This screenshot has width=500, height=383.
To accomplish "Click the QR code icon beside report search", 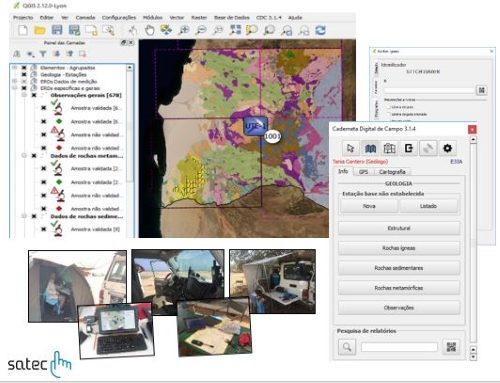I will coord(451,347).
